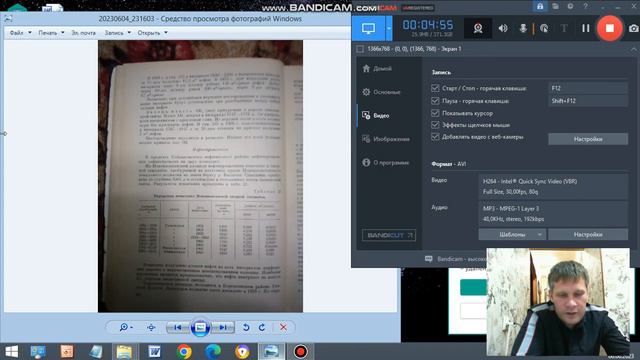
Task: Click the actual-size fit icon in Photo Viewer
Action: click(x=151, y=327)
